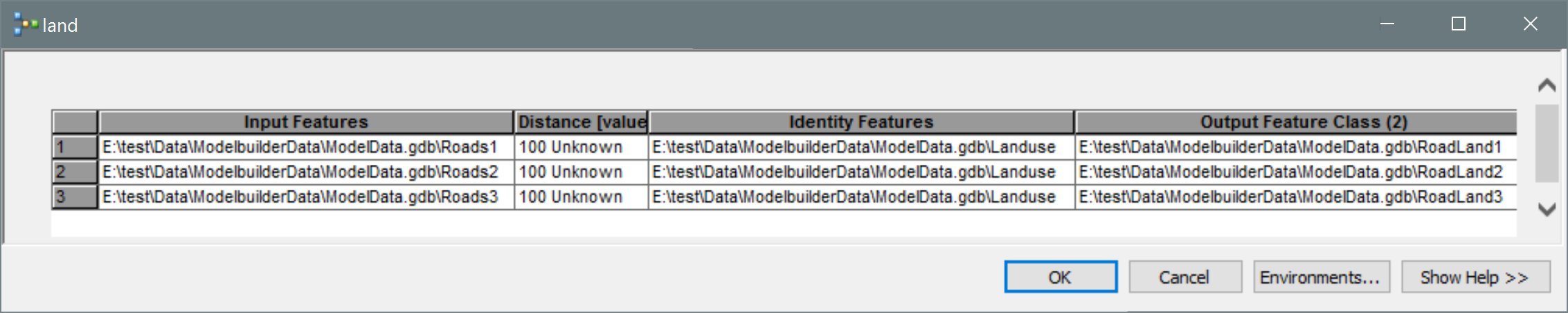
Task: Click the Input Features column header
Action: 305,122
